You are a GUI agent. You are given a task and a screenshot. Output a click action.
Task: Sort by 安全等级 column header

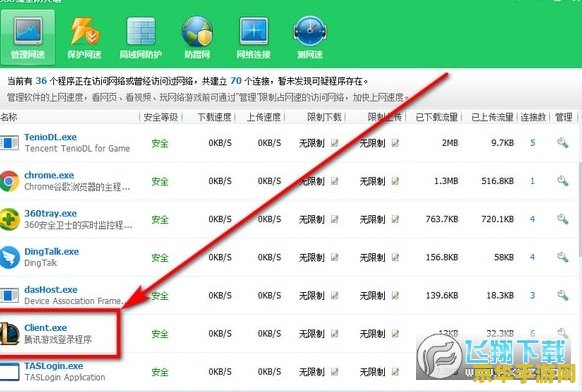(x=160, y=117)
